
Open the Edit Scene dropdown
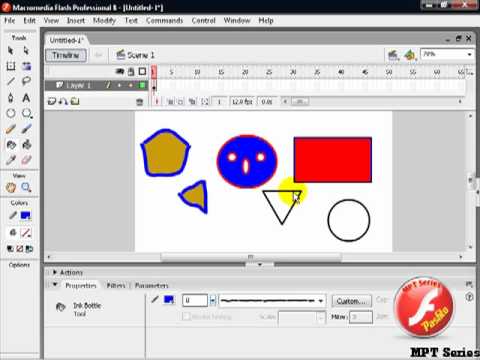(x=393, y=55)
